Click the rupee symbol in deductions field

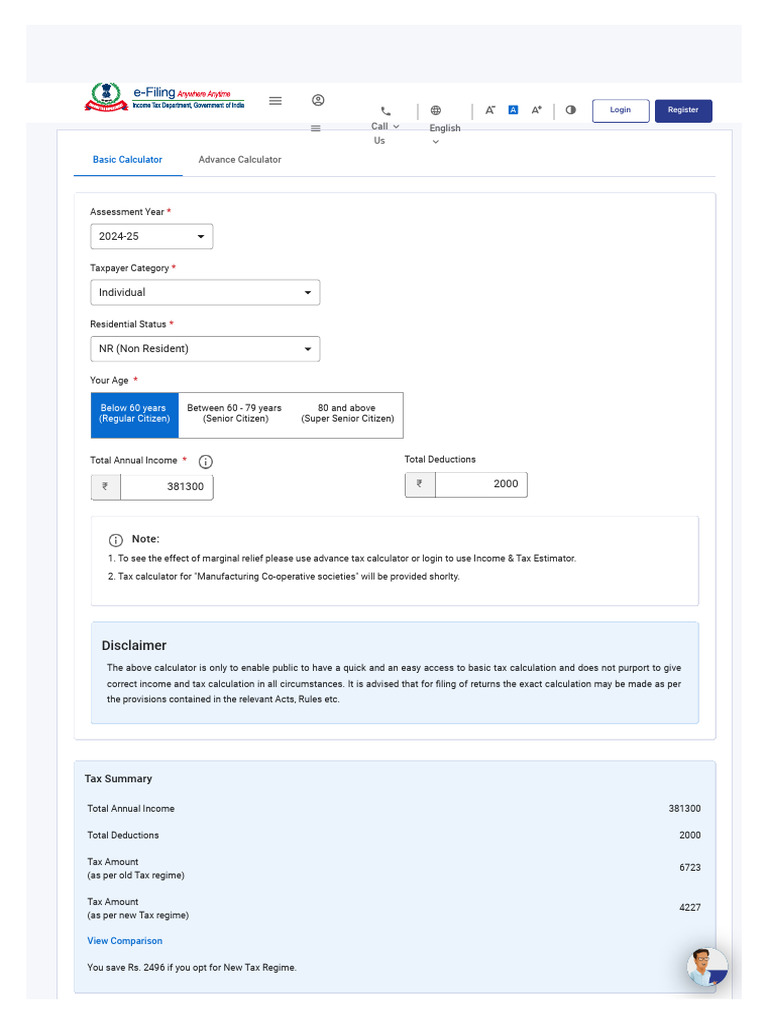(x=420, y=484)
